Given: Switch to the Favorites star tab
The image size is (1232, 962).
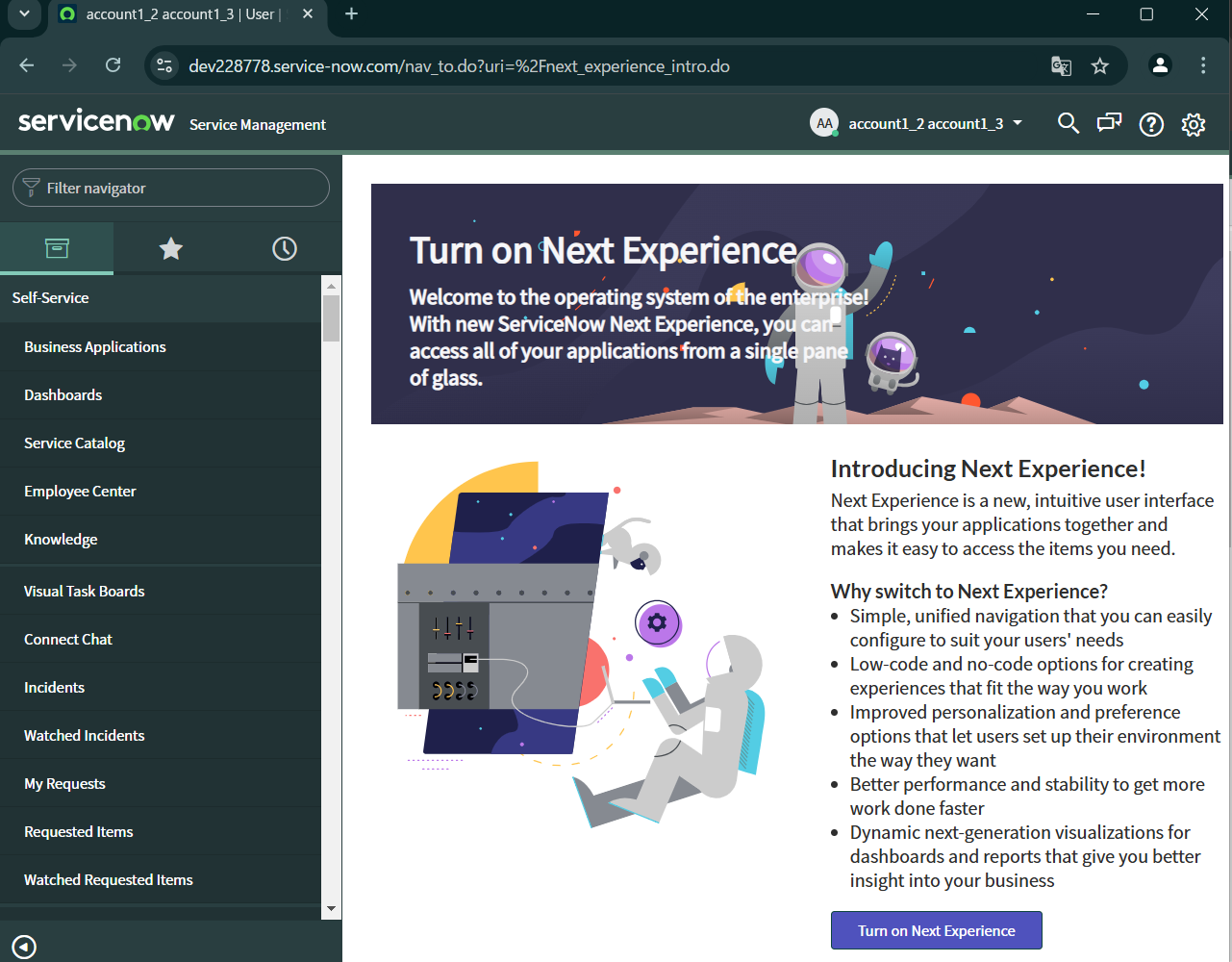Looking at the screenshot, I should tap(170, 248).
